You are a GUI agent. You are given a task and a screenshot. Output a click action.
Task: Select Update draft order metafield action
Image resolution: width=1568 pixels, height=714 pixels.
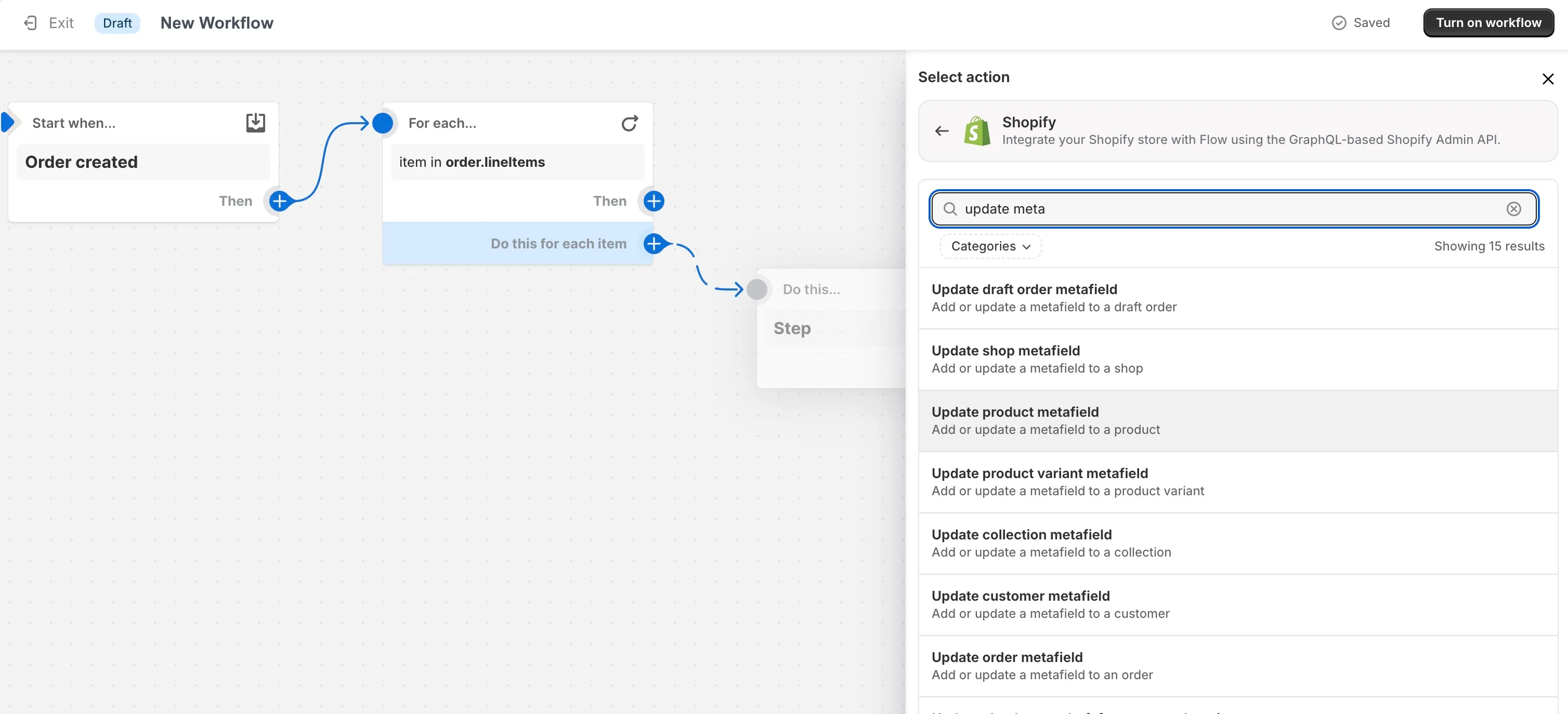coord(1237,298)
